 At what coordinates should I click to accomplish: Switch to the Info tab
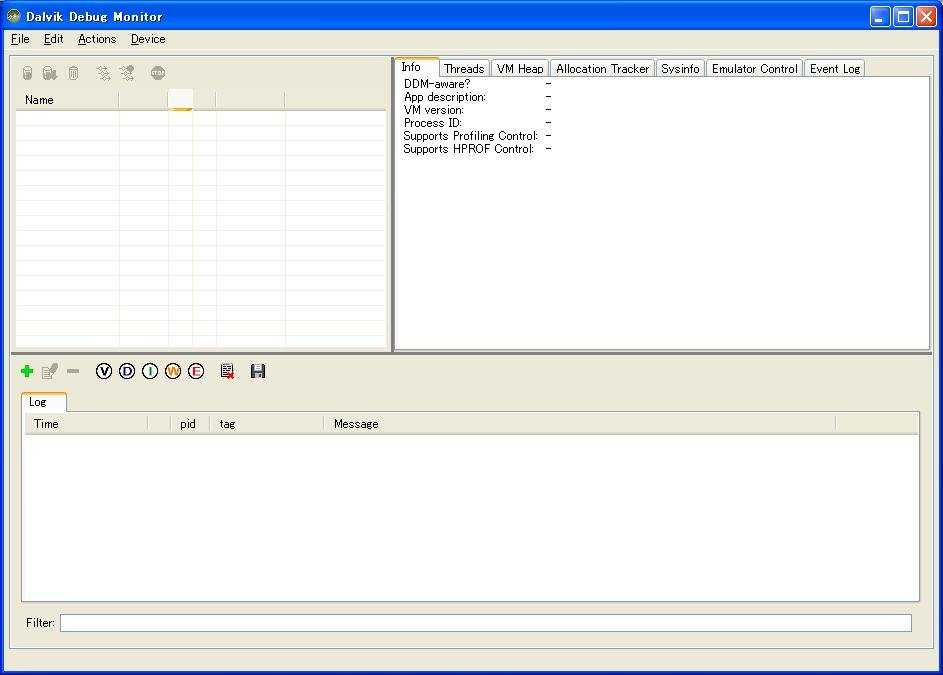click(416, 67)
